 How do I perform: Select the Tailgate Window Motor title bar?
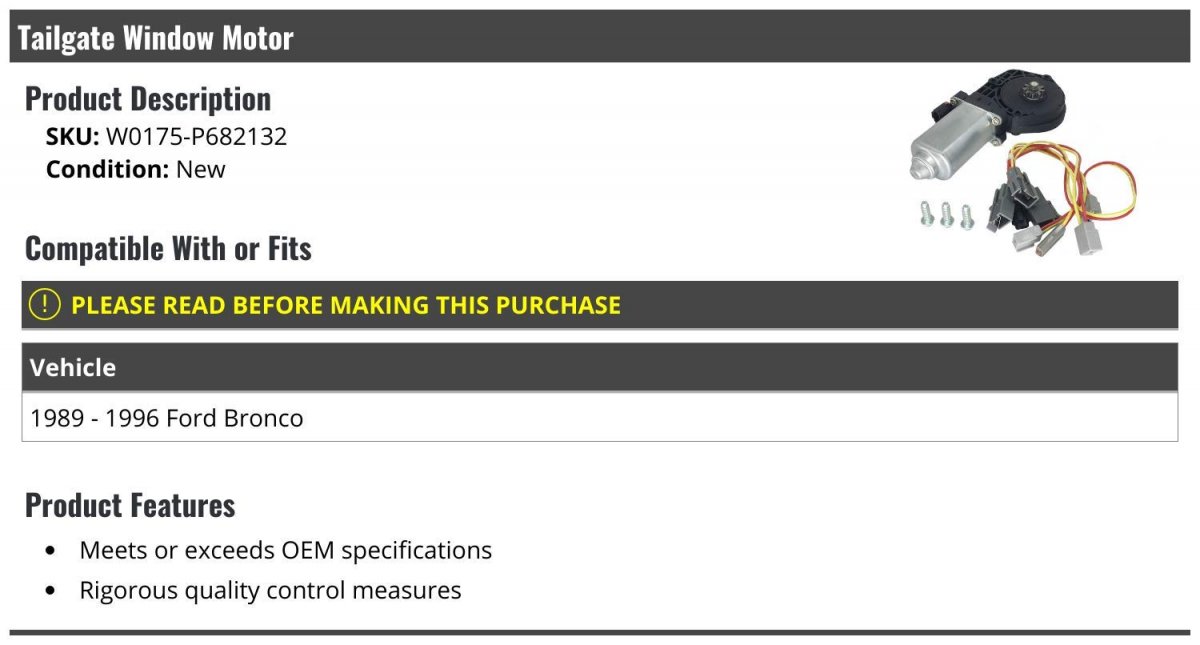click(600, 37)
